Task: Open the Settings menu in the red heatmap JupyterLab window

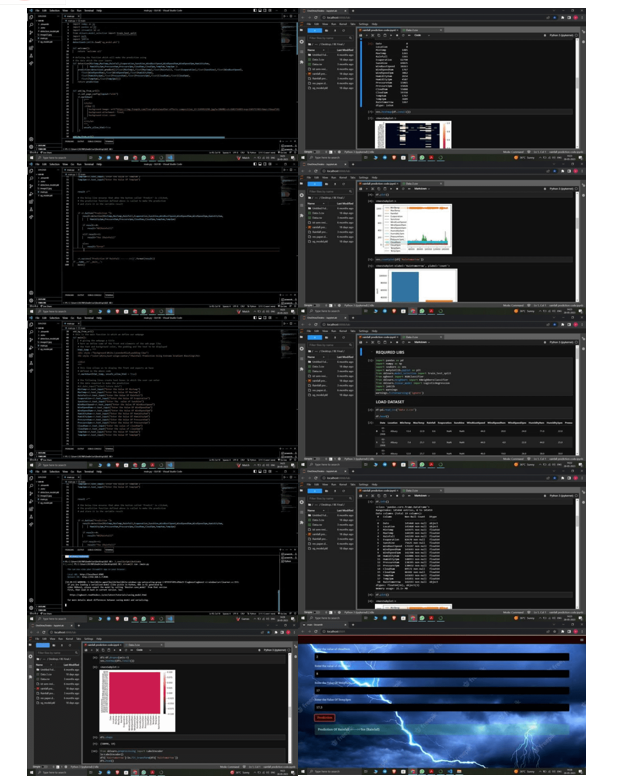Action: click(x=88, y=639)
